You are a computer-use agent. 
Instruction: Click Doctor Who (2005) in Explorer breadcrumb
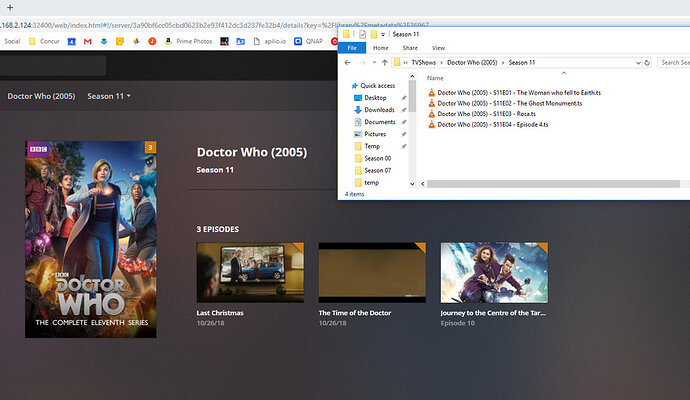[x=472, y=62]
